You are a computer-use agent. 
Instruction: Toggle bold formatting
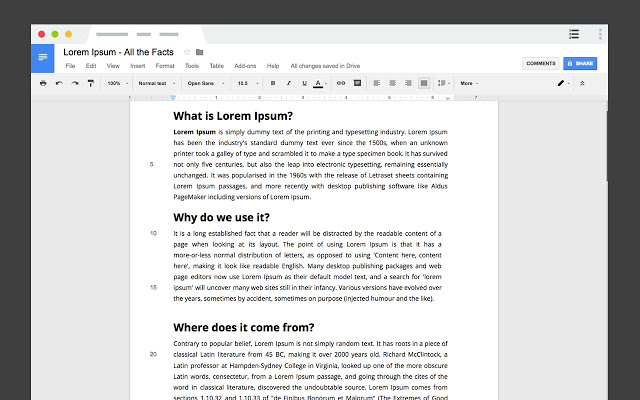[273, 83]
